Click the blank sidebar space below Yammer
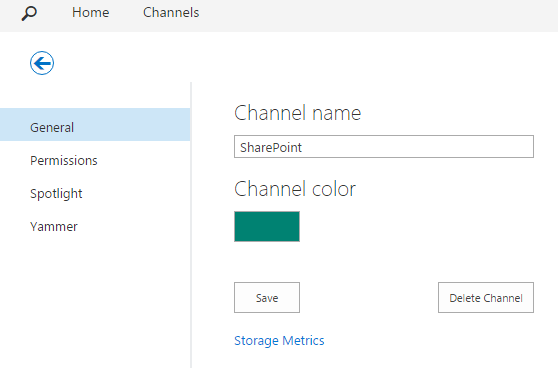 pos(95,303)
